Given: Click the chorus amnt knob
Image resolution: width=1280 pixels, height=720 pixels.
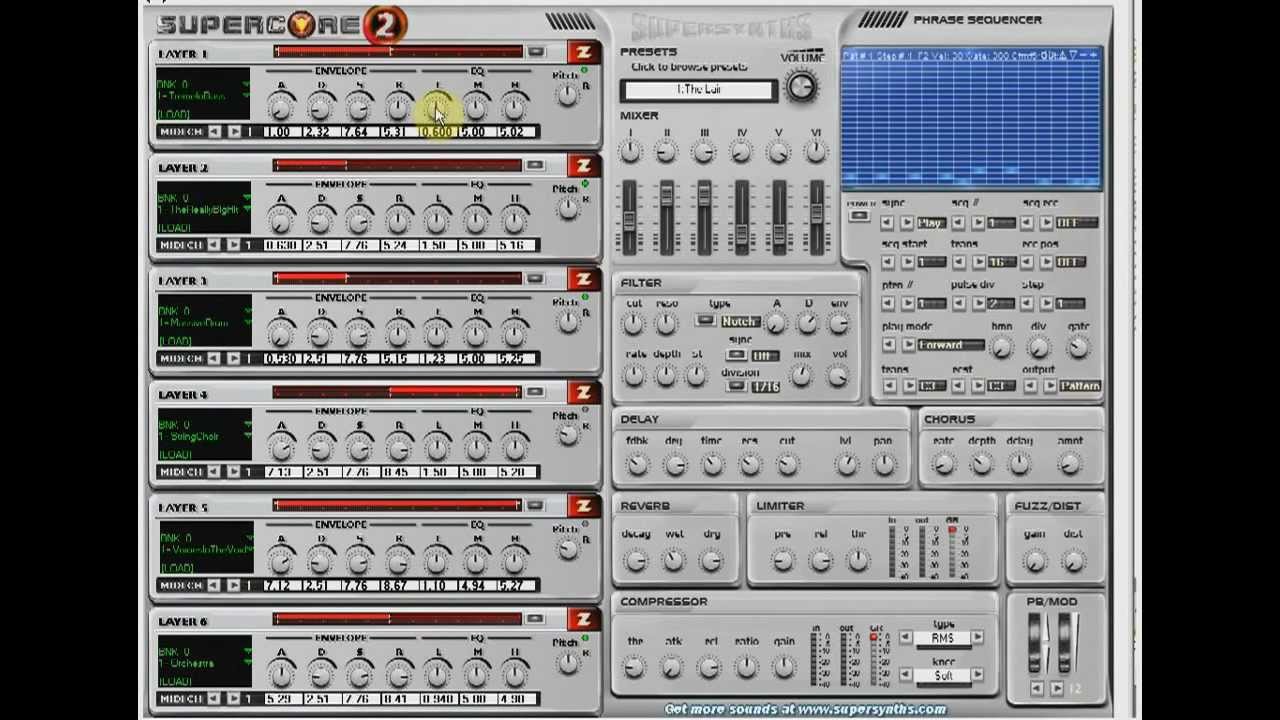Looking at the screenshot, I should (x=1070, y=465).
